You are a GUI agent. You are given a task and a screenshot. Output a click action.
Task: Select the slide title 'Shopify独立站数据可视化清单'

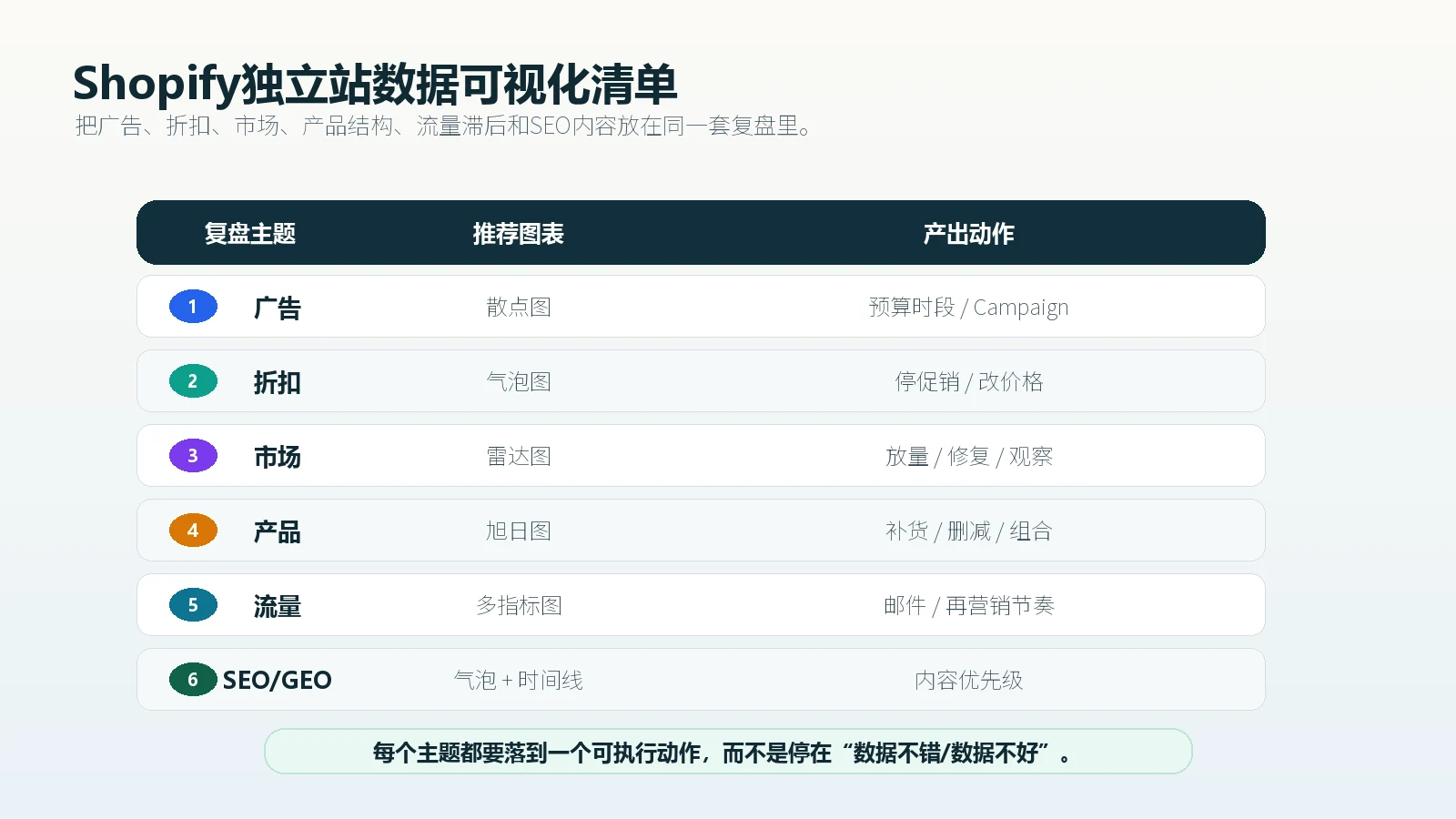click(375, 84)
